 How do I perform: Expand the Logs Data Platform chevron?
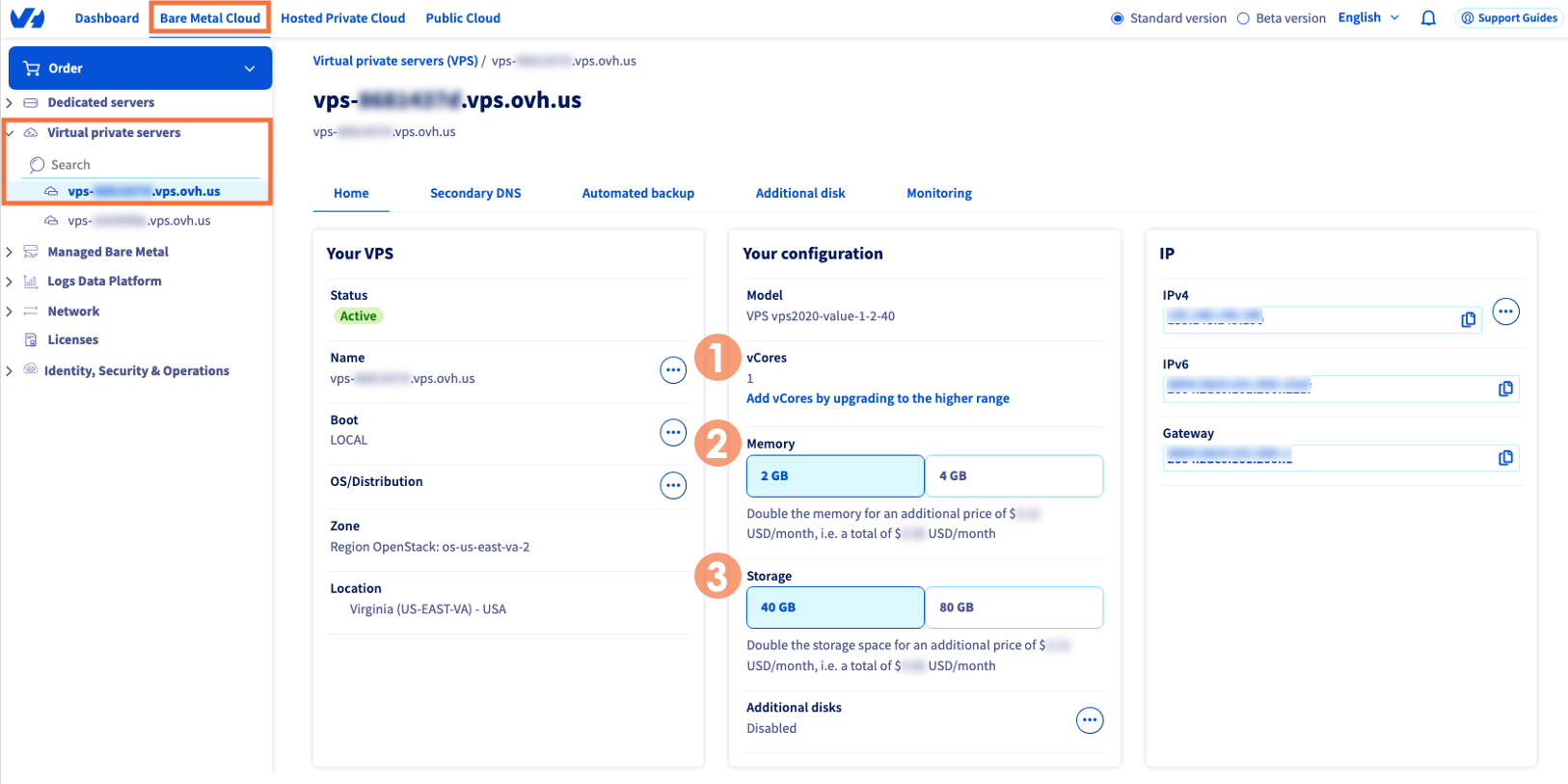click(10, 282)
